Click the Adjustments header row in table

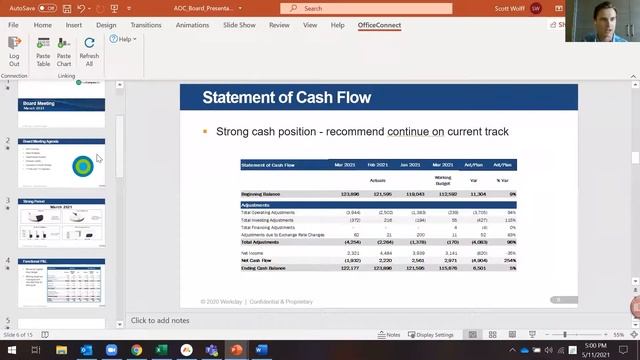pyautogui.click(x=378, y=205)
